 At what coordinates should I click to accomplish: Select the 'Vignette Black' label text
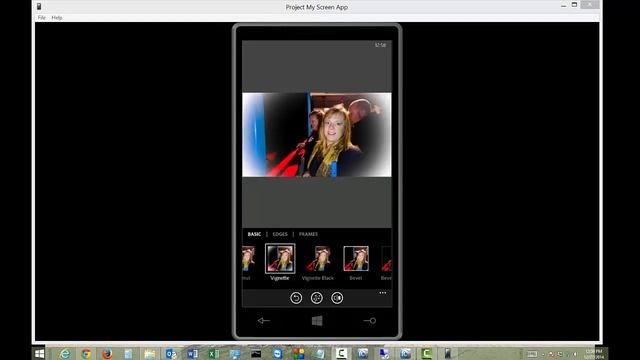tap(318, 278)
